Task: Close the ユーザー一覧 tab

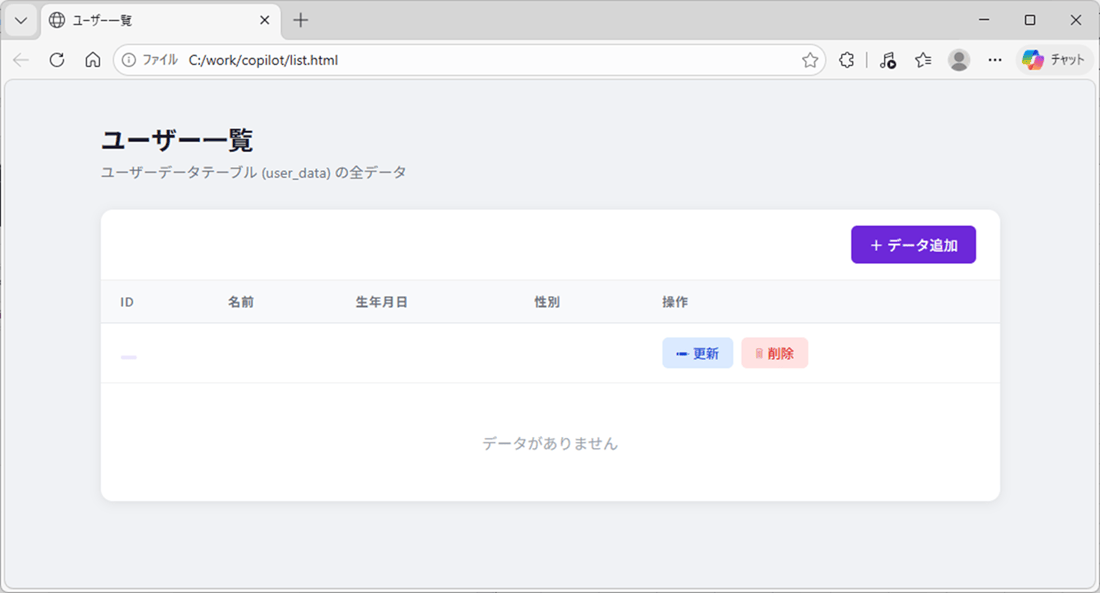Action: coord(265,20)
